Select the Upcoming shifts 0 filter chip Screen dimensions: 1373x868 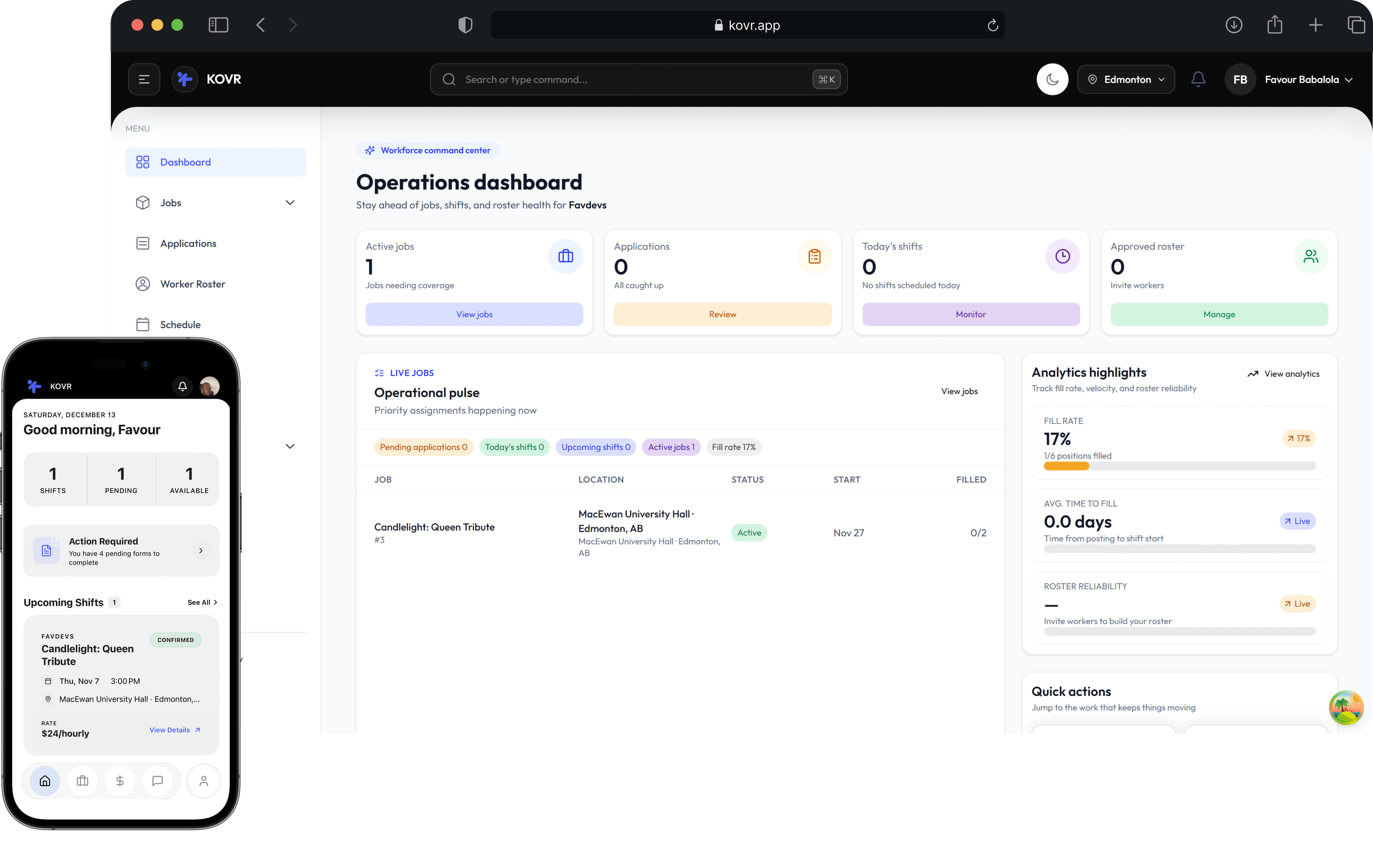click(596, 447)
